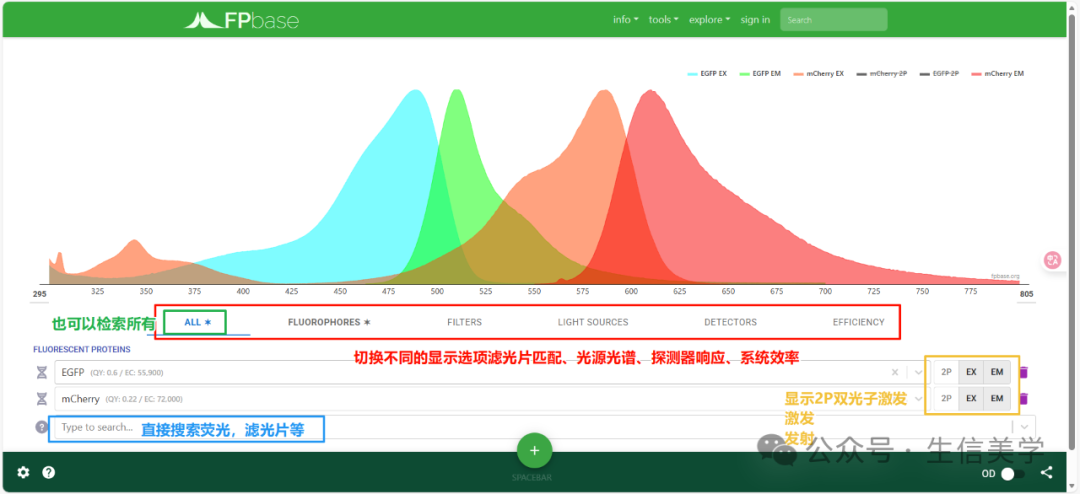The image size is (1080, 494).
Task: Click the hourglass icon beside mCherry
Action: [x=42, y=399]
